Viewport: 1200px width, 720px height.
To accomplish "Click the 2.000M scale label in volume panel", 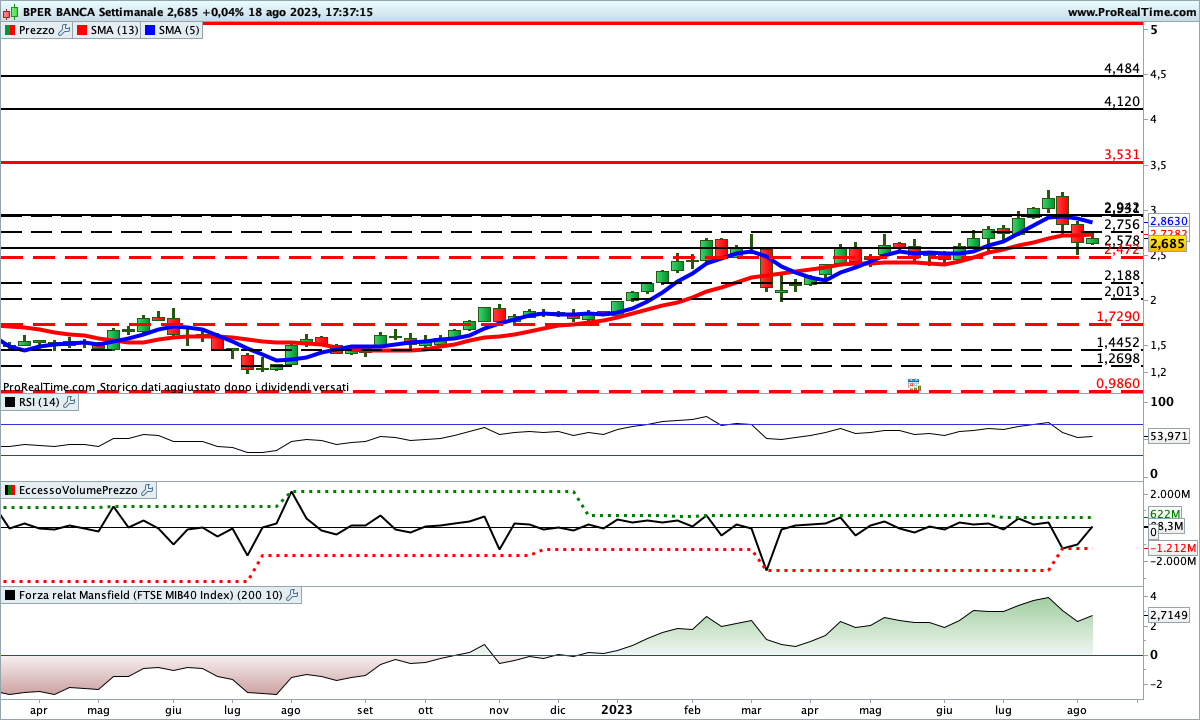I will pyautogui.click(x=1172, y=495).
